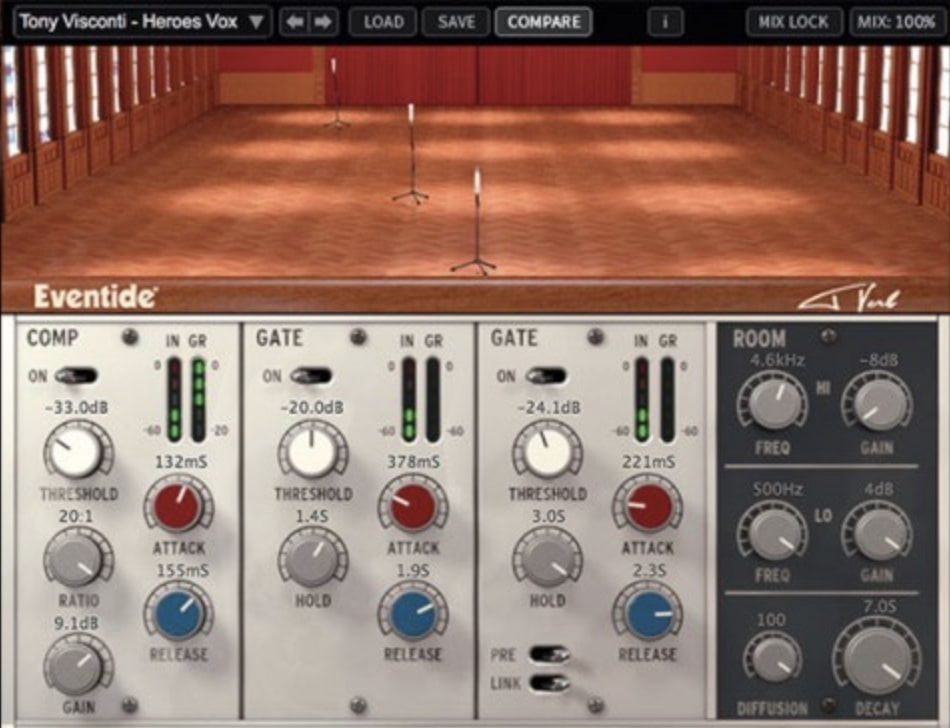Toggle the second GATE ON switch
This screenshot has height=728, width=950.
pos(545,376)
